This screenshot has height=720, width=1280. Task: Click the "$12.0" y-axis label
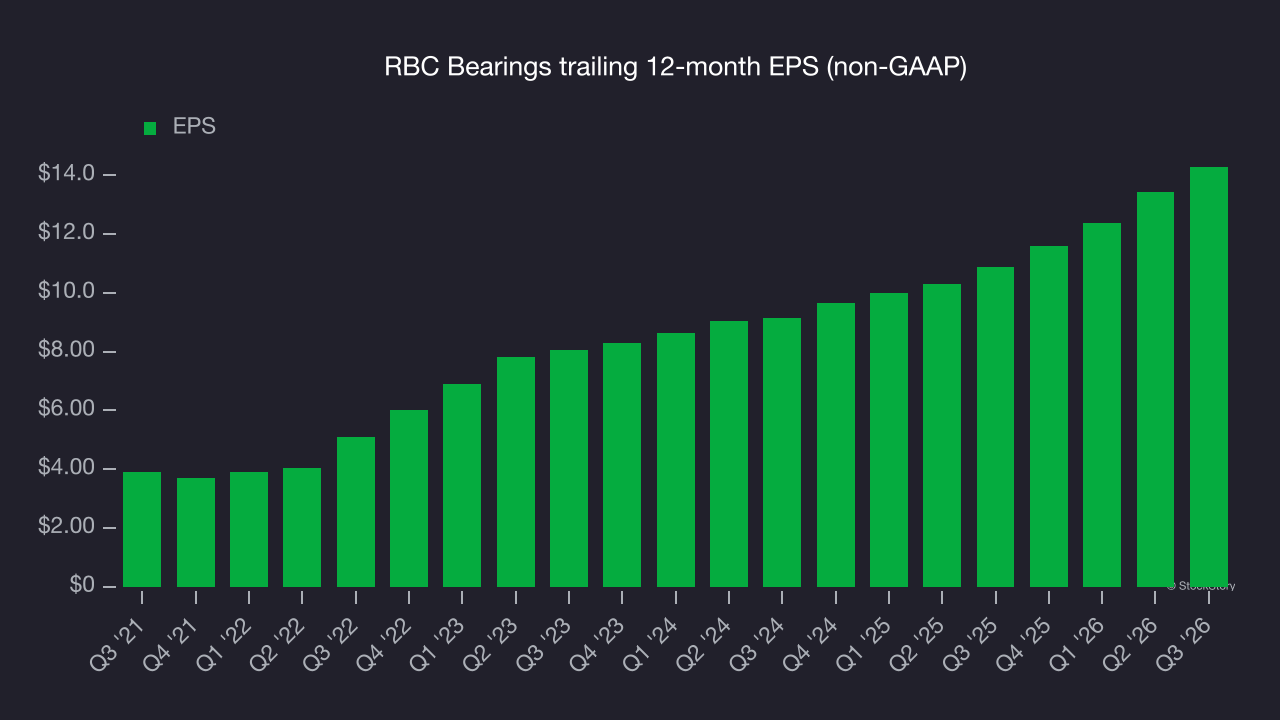pos(66,233)
